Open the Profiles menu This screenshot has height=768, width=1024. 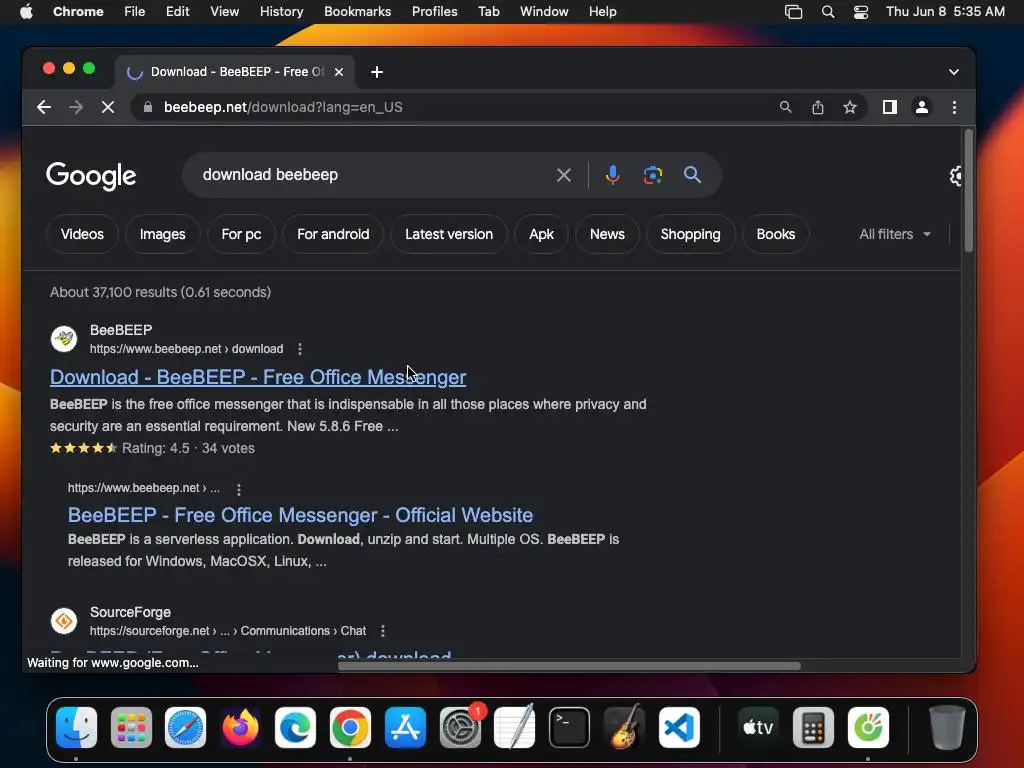click(434, 12)
